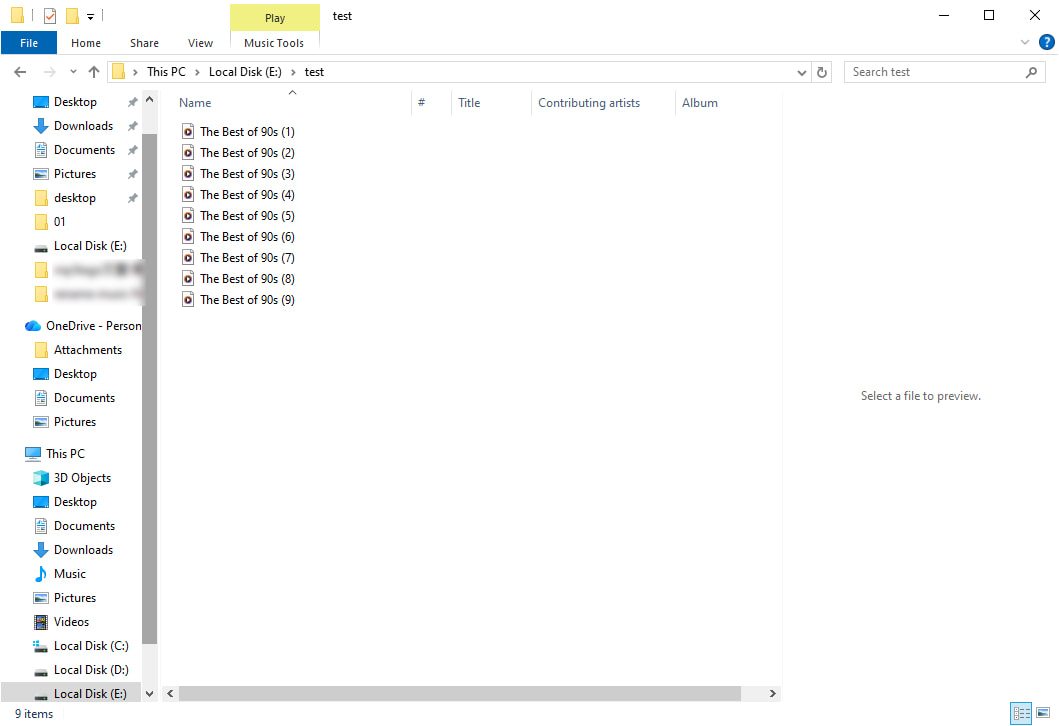Click the Name column header
This screenshot has width=1059, height=726.
195,103
